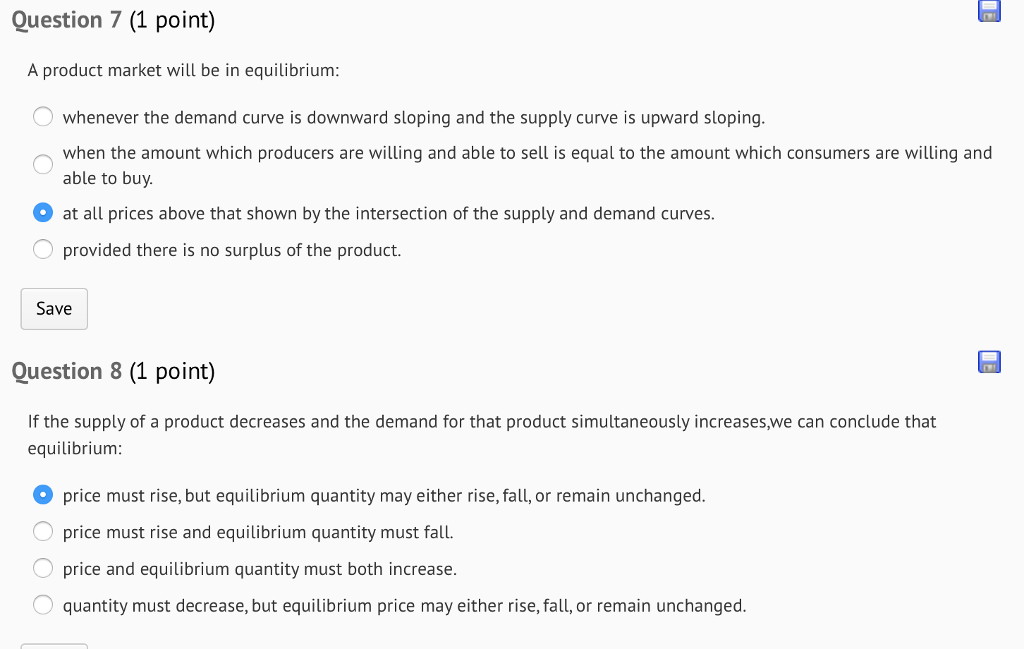Screen dimensions: 1024x649
Task: Deselect the currently selected Question 7 answer
Action: point(42,212)
